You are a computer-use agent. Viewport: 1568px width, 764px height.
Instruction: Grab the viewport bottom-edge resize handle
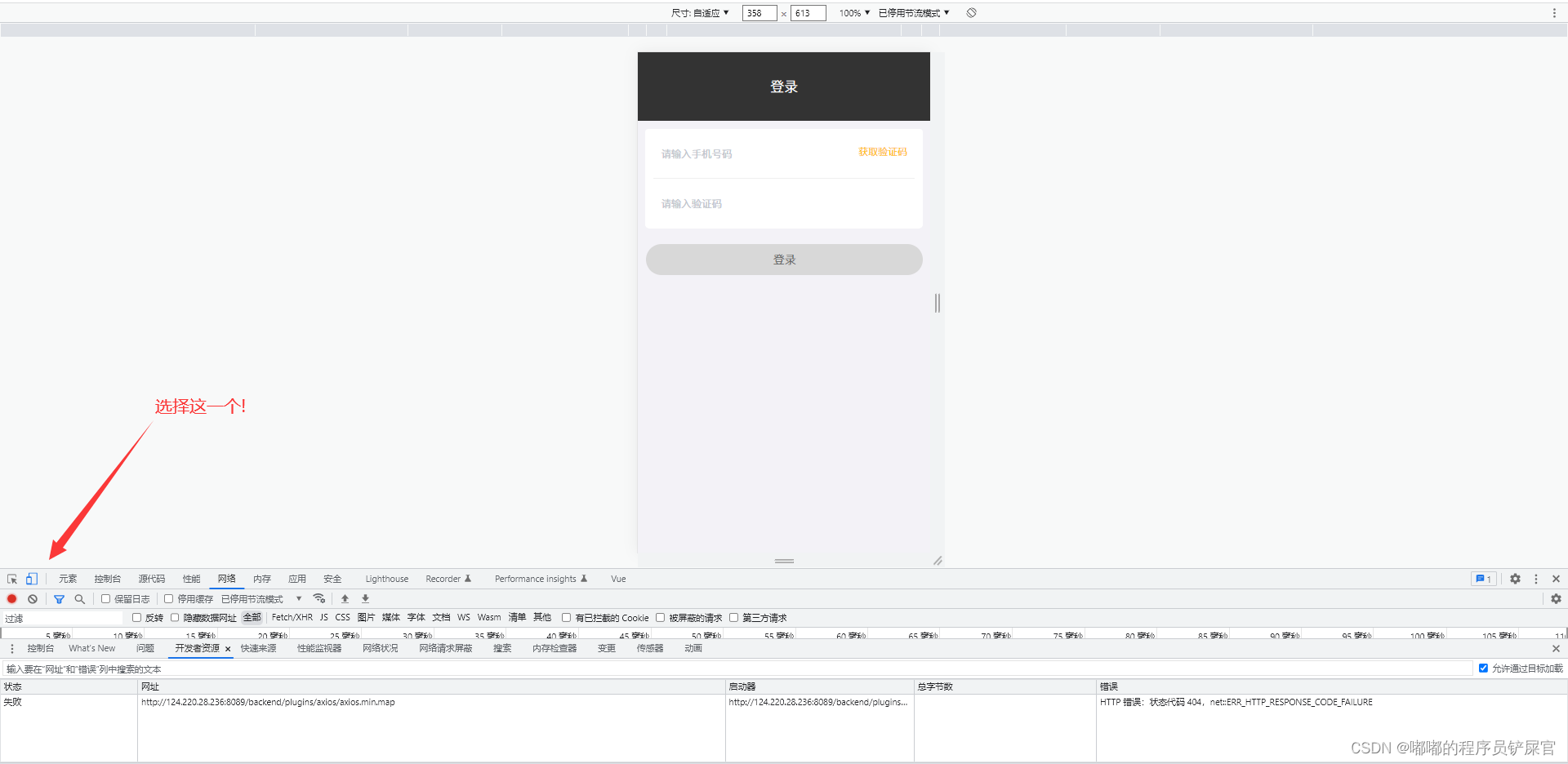pyautogui.click(x=784, y=561)
